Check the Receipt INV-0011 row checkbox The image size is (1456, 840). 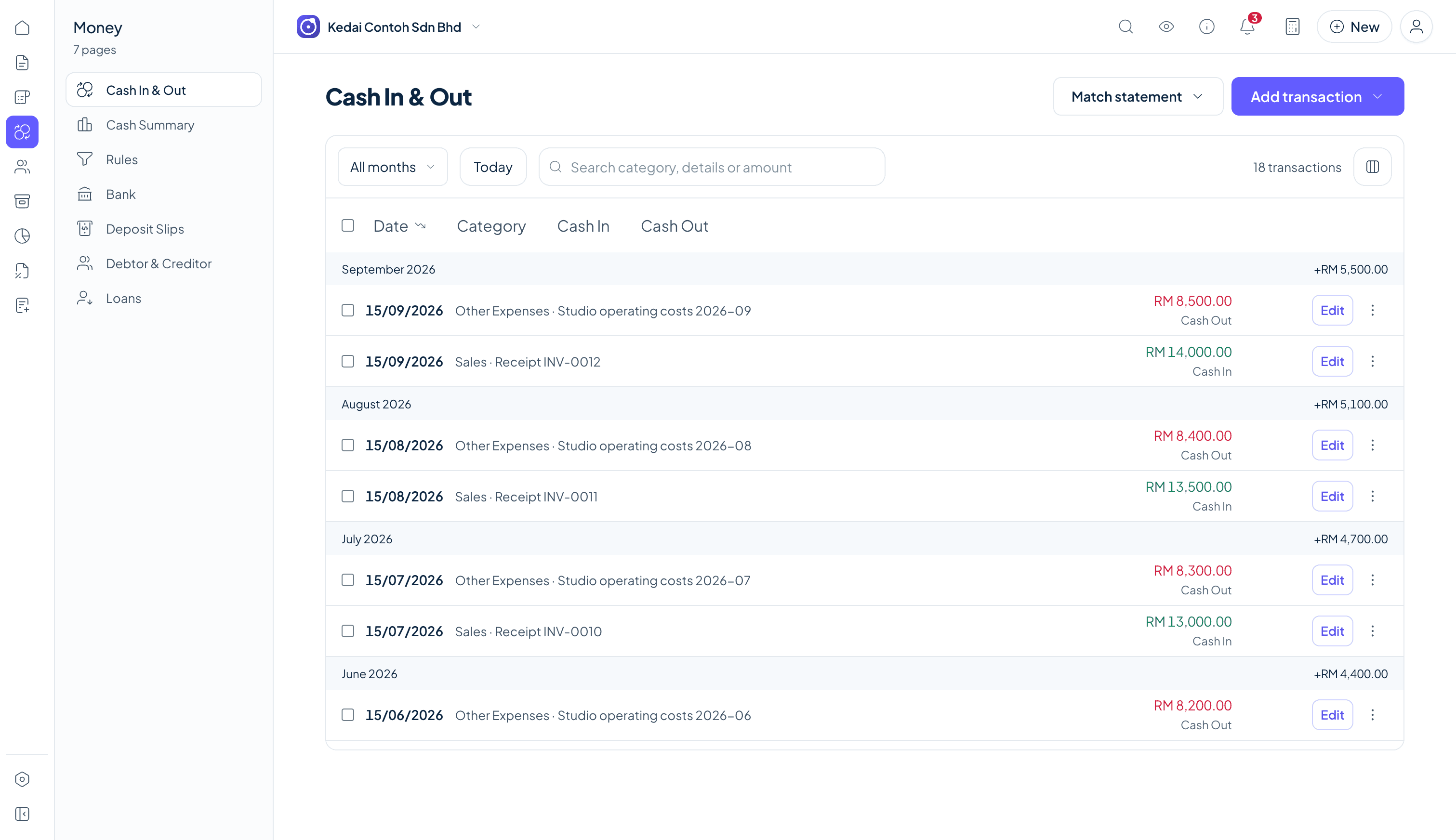tap(348, 496)
